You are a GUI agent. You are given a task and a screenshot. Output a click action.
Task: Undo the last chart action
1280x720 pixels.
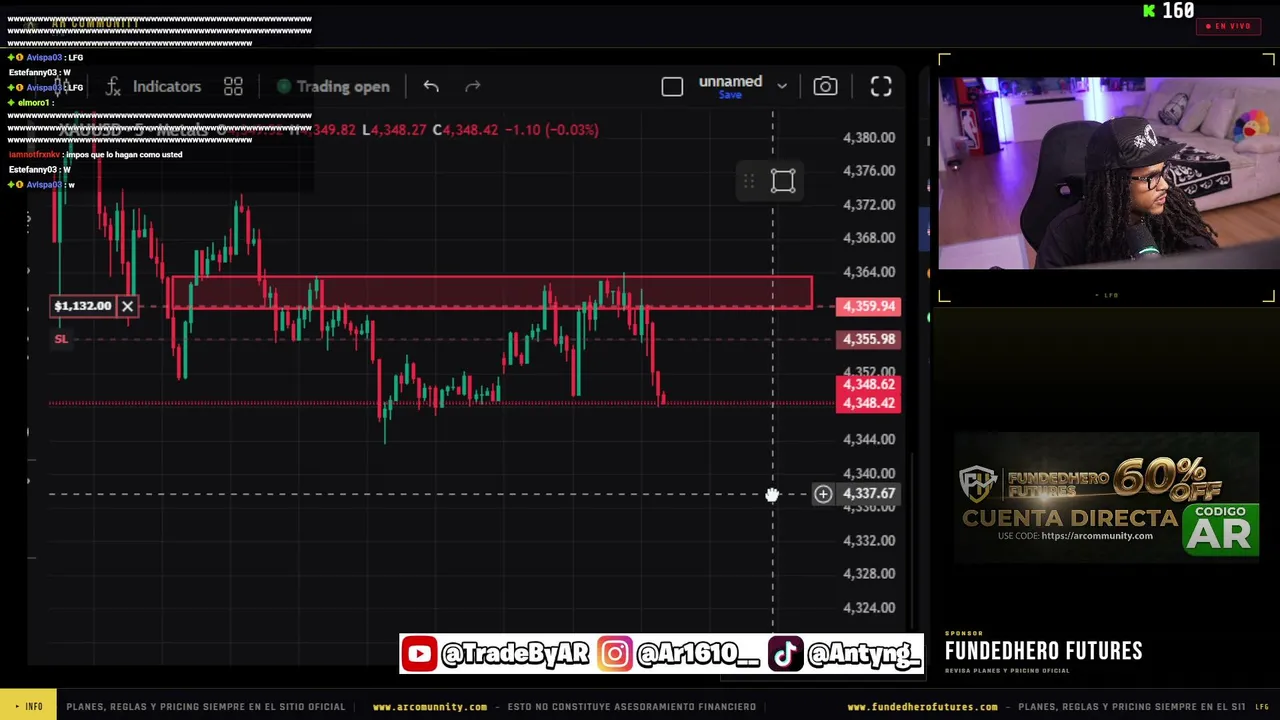(x=431, y=87)
